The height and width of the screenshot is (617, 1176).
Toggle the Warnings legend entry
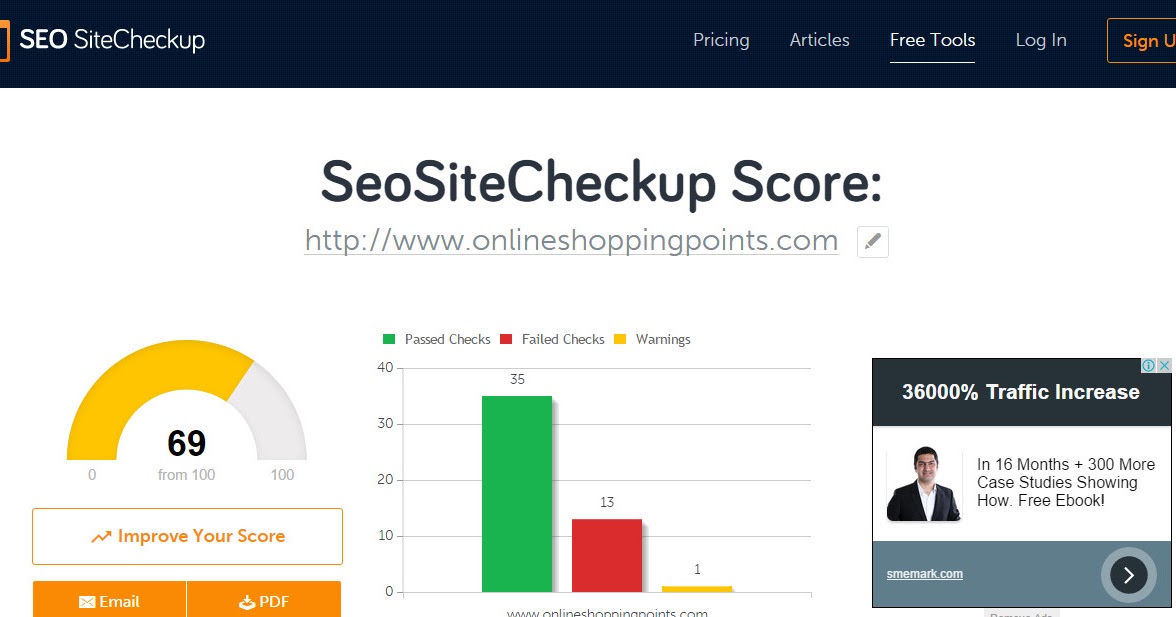pos(652,339)
